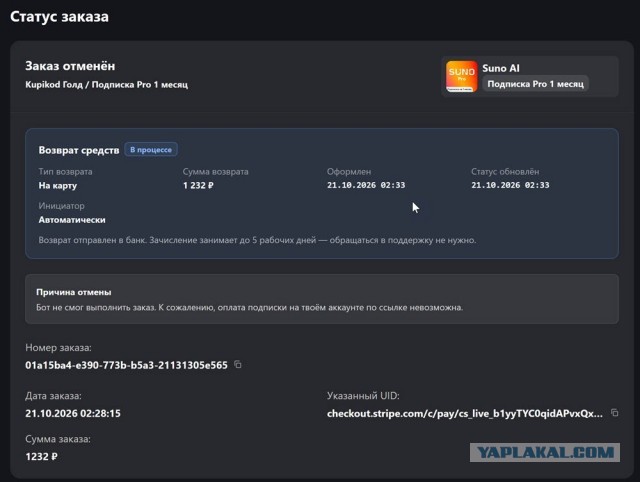The height and width of the screenshot is (482, 640).
Task: Click 'Kupikod Голд / Подписка Pro 1 месяц'
Action: (107, 84)
